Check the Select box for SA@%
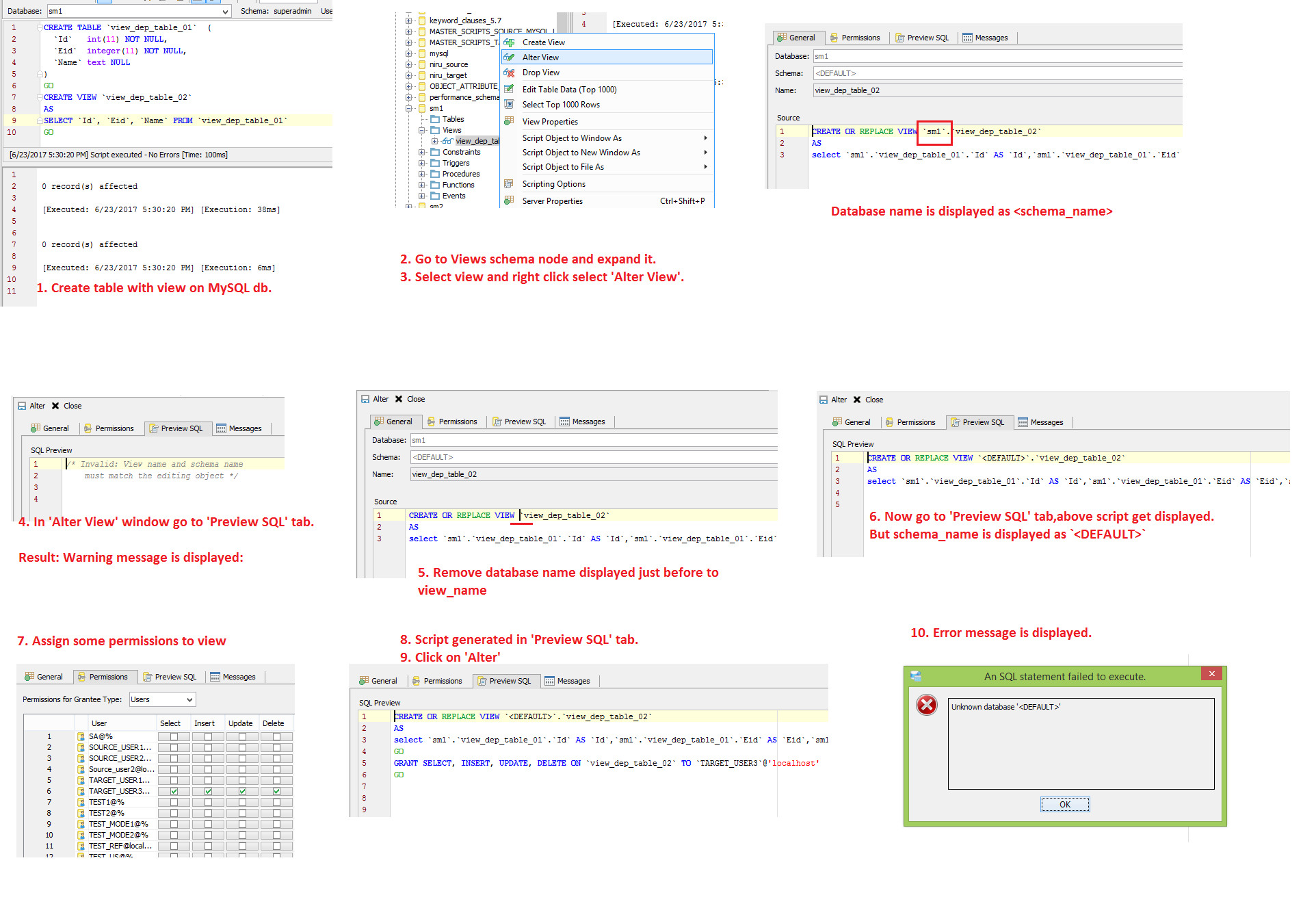1316x906 pixels. click(x=174, y=736)
